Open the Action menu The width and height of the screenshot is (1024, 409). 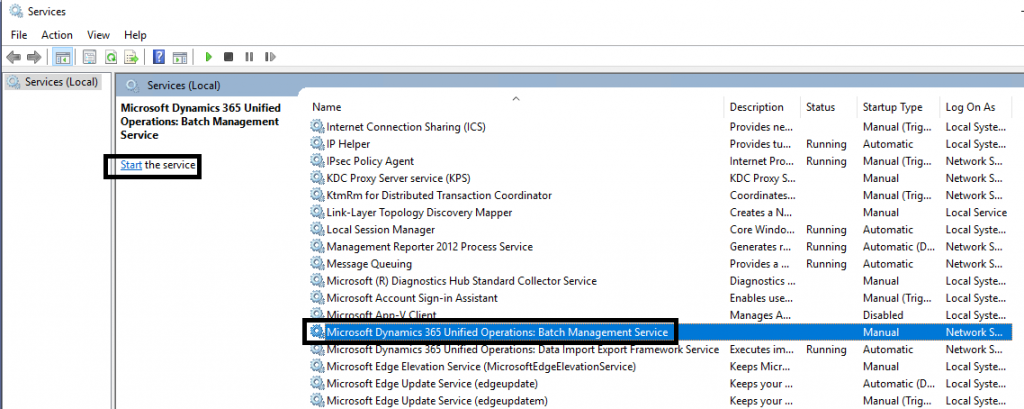[57, 35]
